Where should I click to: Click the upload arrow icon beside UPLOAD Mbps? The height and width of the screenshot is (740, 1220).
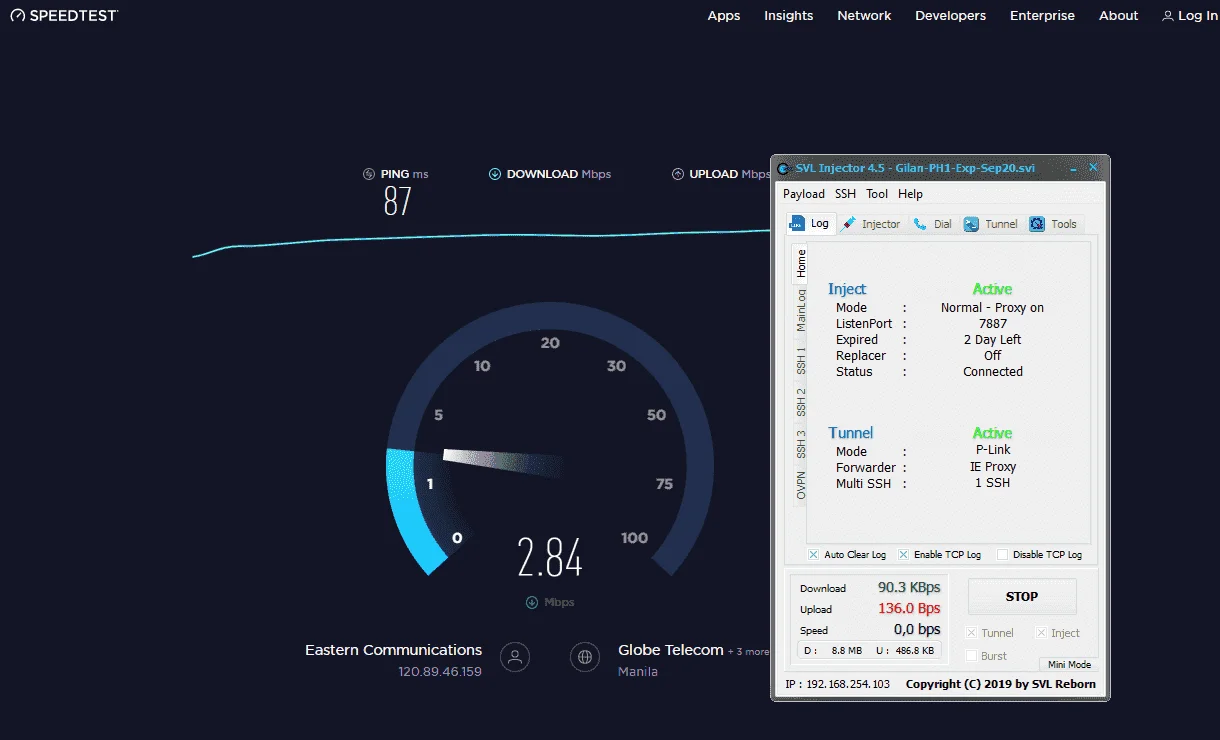[678, 174]
